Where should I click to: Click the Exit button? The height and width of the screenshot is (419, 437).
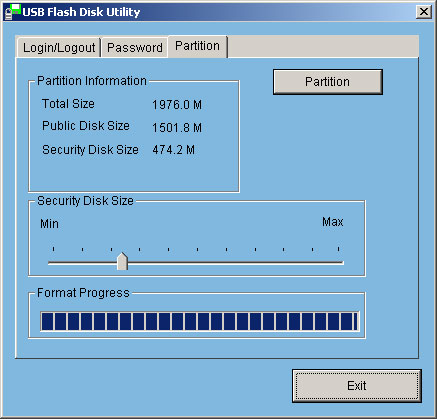pyautogui.click(x=357, y=386)
